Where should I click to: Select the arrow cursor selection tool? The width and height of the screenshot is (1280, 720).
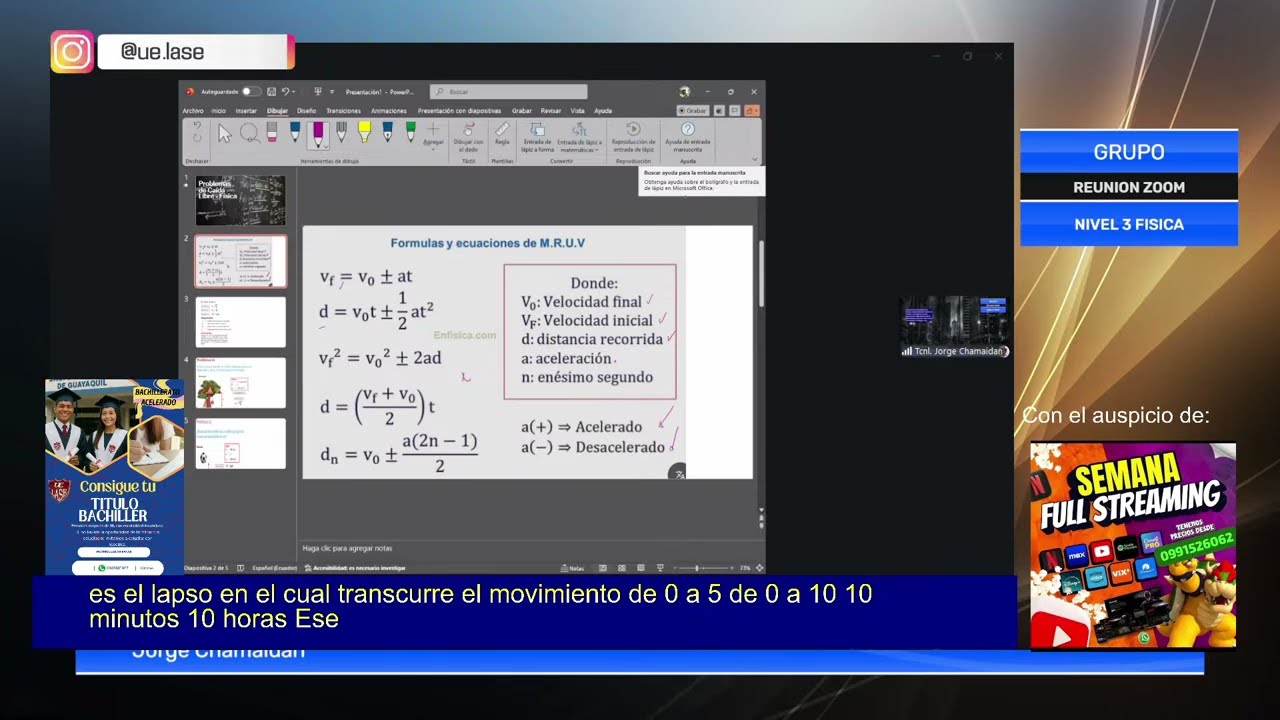pos(224,133)
